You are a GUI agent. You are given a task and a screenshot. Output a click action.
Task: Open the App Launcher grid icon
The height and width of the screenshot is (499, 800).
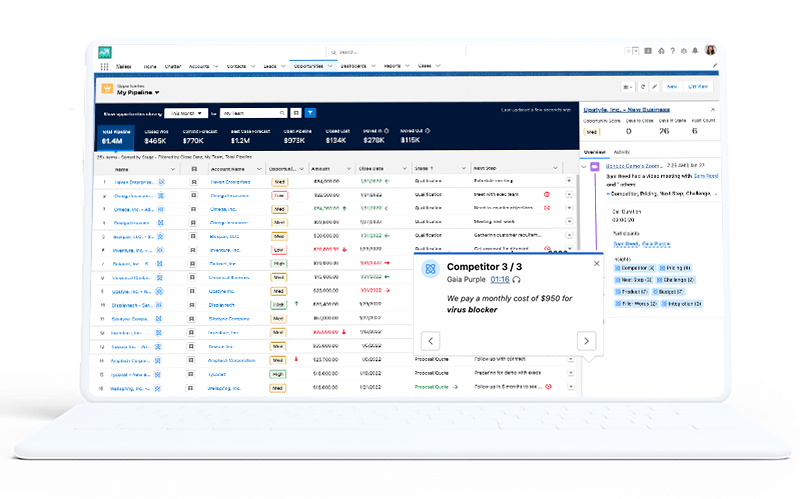pyautogui.click(x=105, y=66)
